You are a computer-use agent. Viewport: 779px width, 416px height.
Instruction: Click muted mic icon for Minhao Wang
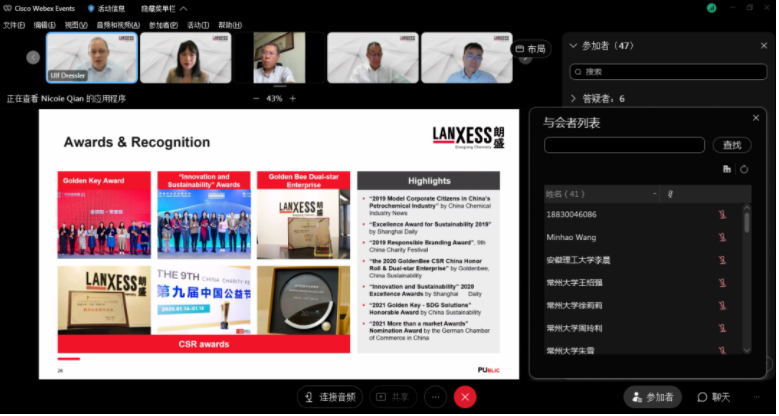click(722, 237)
